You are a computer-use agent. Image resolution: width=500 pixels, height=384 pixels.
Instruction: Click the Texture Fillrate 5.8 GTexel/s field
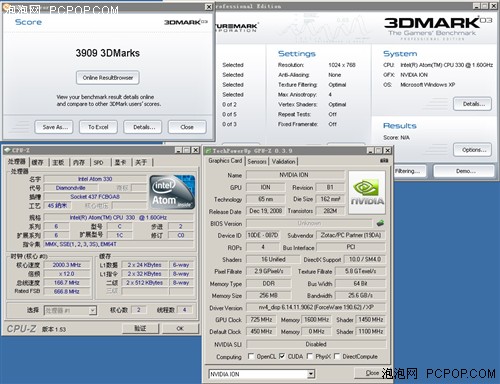tap(360, 271)
